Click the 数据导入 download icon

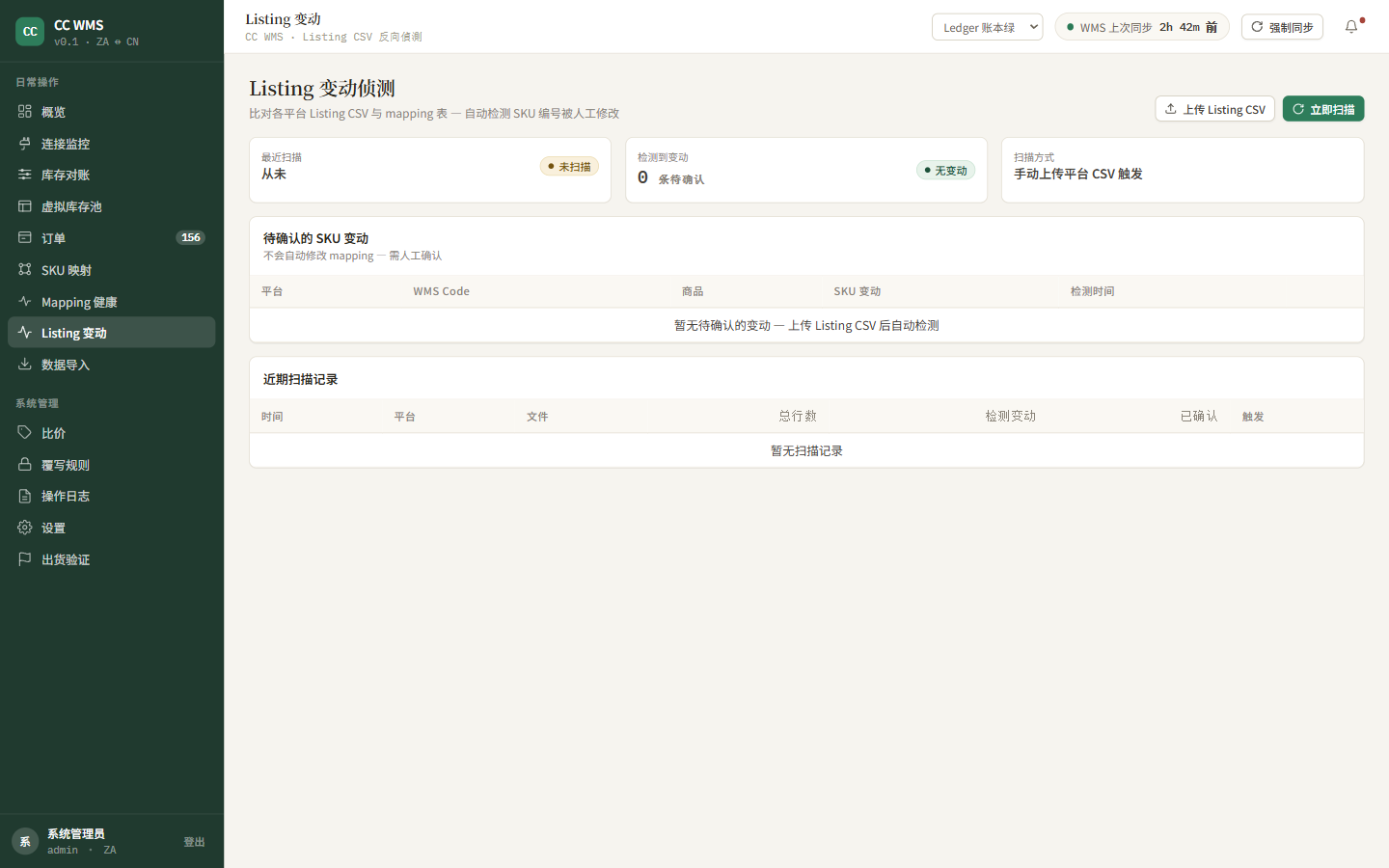pos(25,365)
